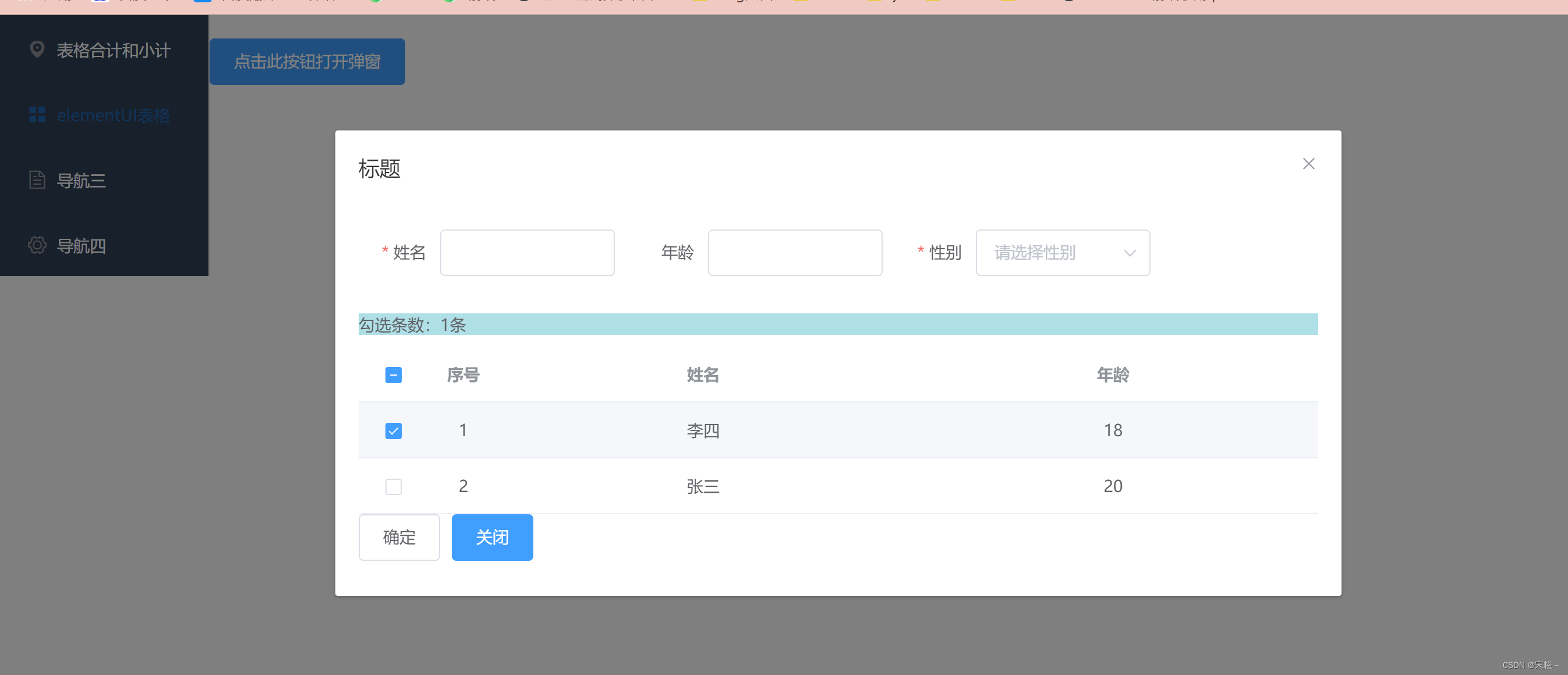Click the blue 关闭 button
1568x675 pixels.
(x=492, y=538)
